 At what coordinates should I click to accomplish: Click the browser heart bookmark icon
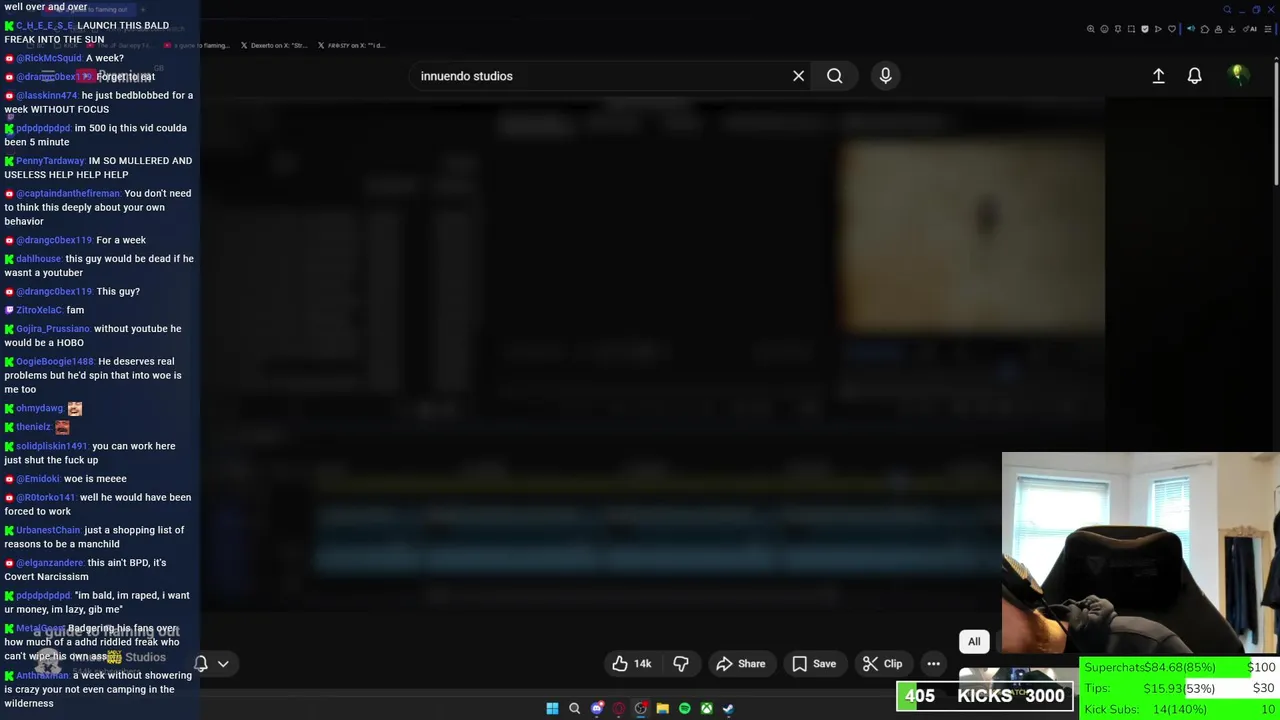point(1172,29)
